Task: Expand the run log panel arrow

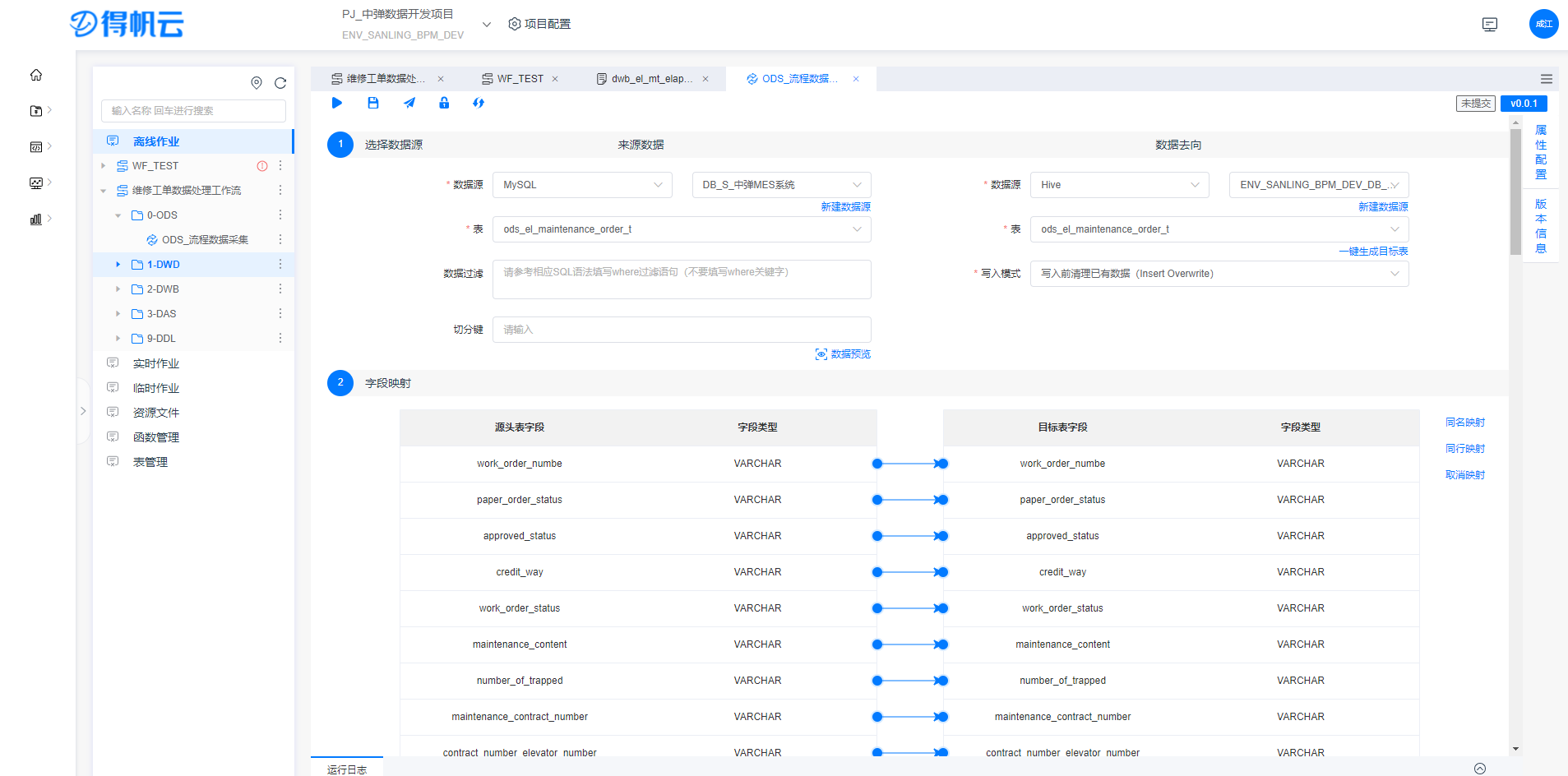Action: [1480, 769]
